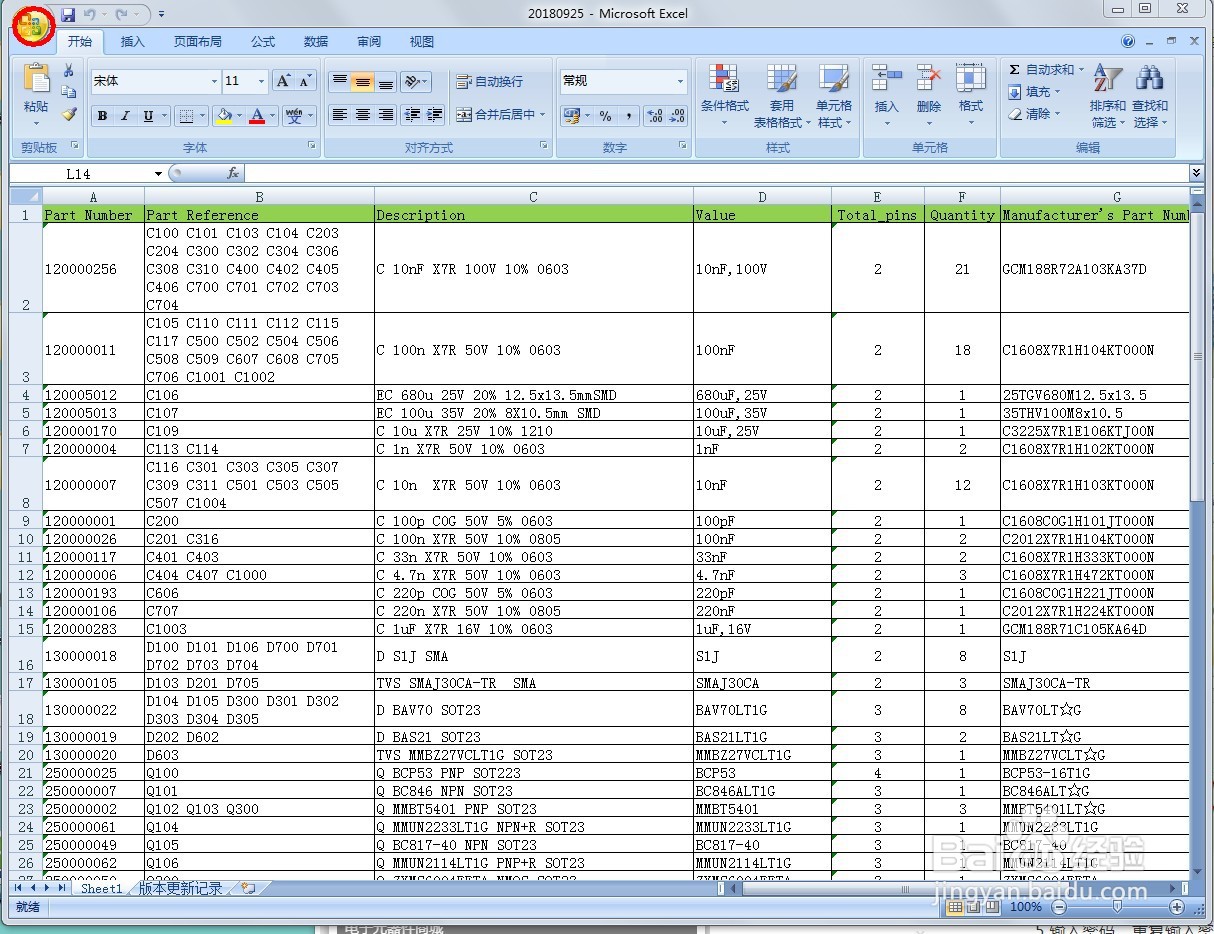Open the font size dropdown showing 11
The width and height of the screenshot is (1214, 934).
pos(262,81)
